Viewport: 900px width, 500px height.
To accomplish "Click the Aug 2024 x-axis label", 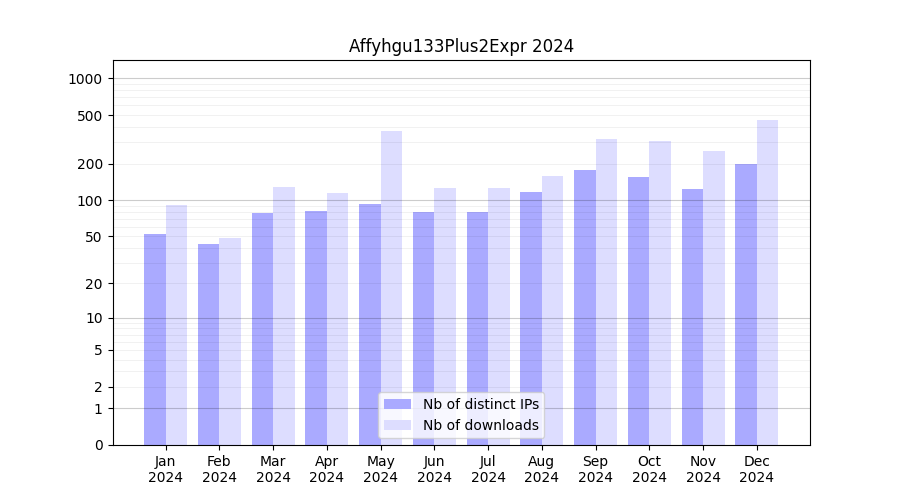I will point(542,469).
